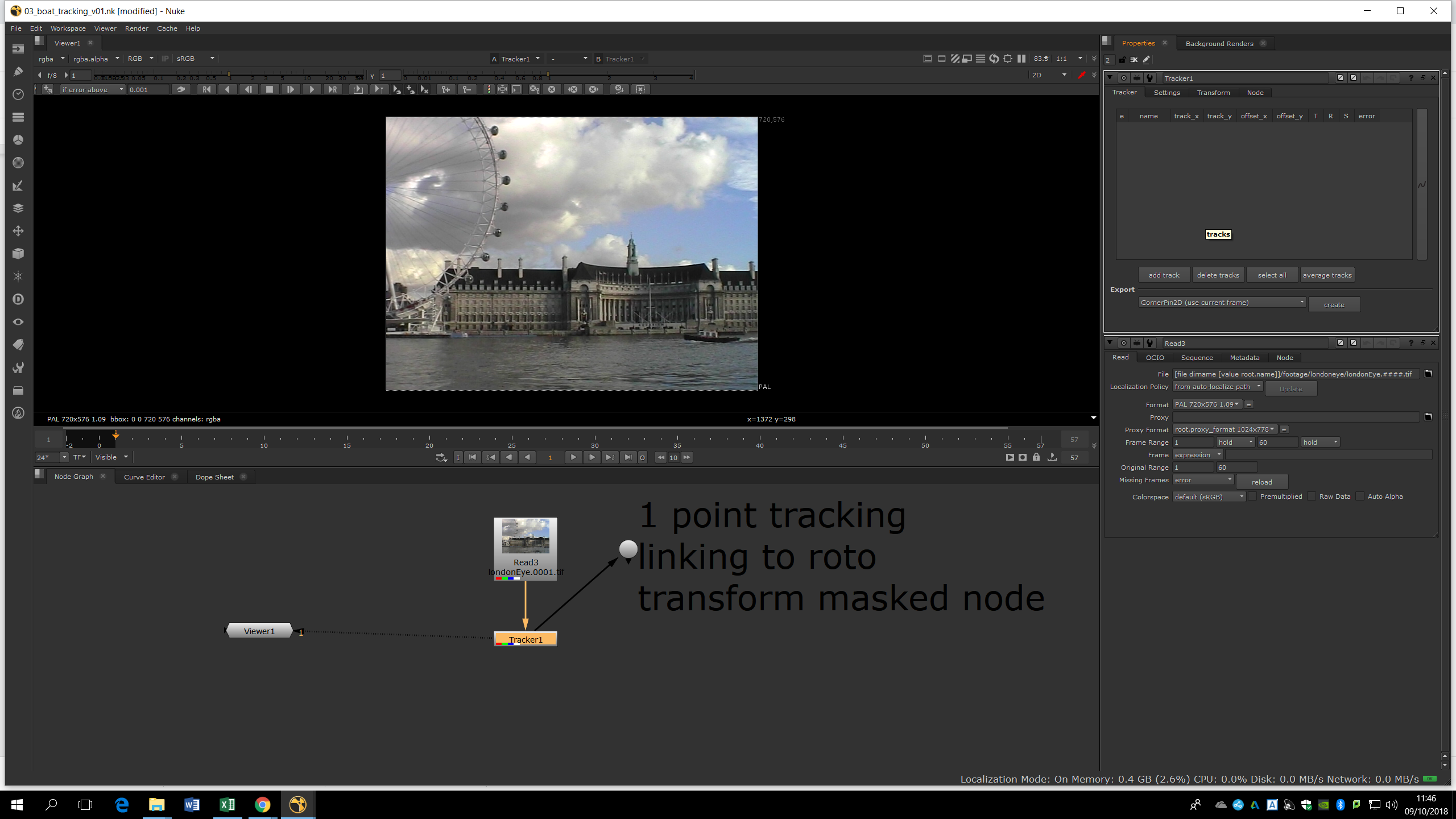The height and width of the screenshot is (819, 1456).
Task: Click the Time nodes clock icon
Action: [x=18, y=94]
